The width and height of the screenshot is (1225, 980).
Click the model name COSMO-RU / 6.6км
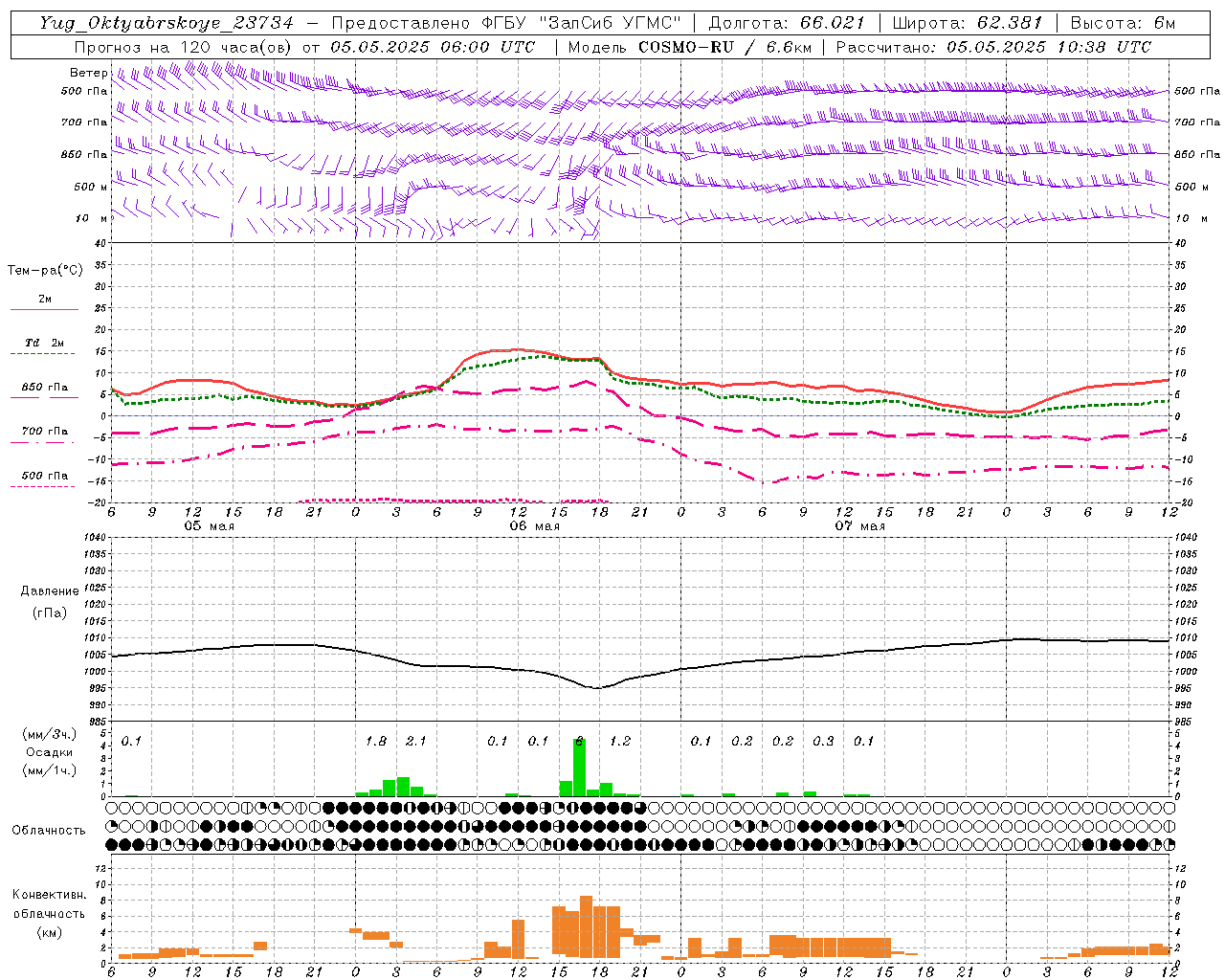click(x=724, y=47)
